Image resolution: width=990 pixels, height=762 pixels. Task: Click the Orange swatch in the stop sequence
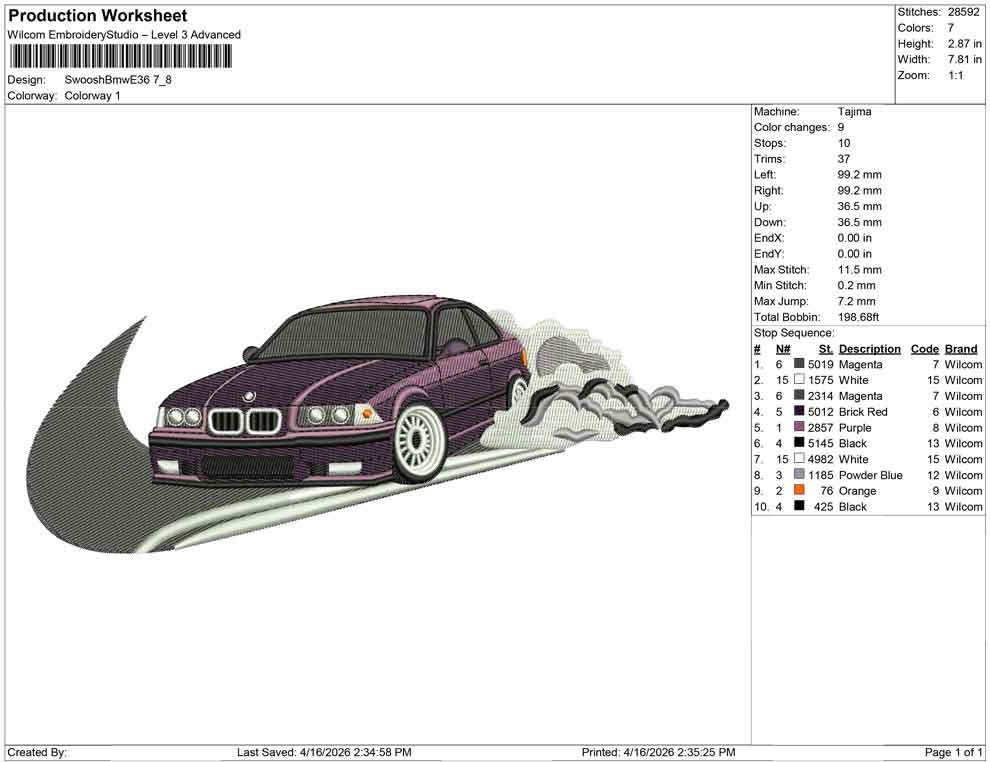(x=797, y=490)
